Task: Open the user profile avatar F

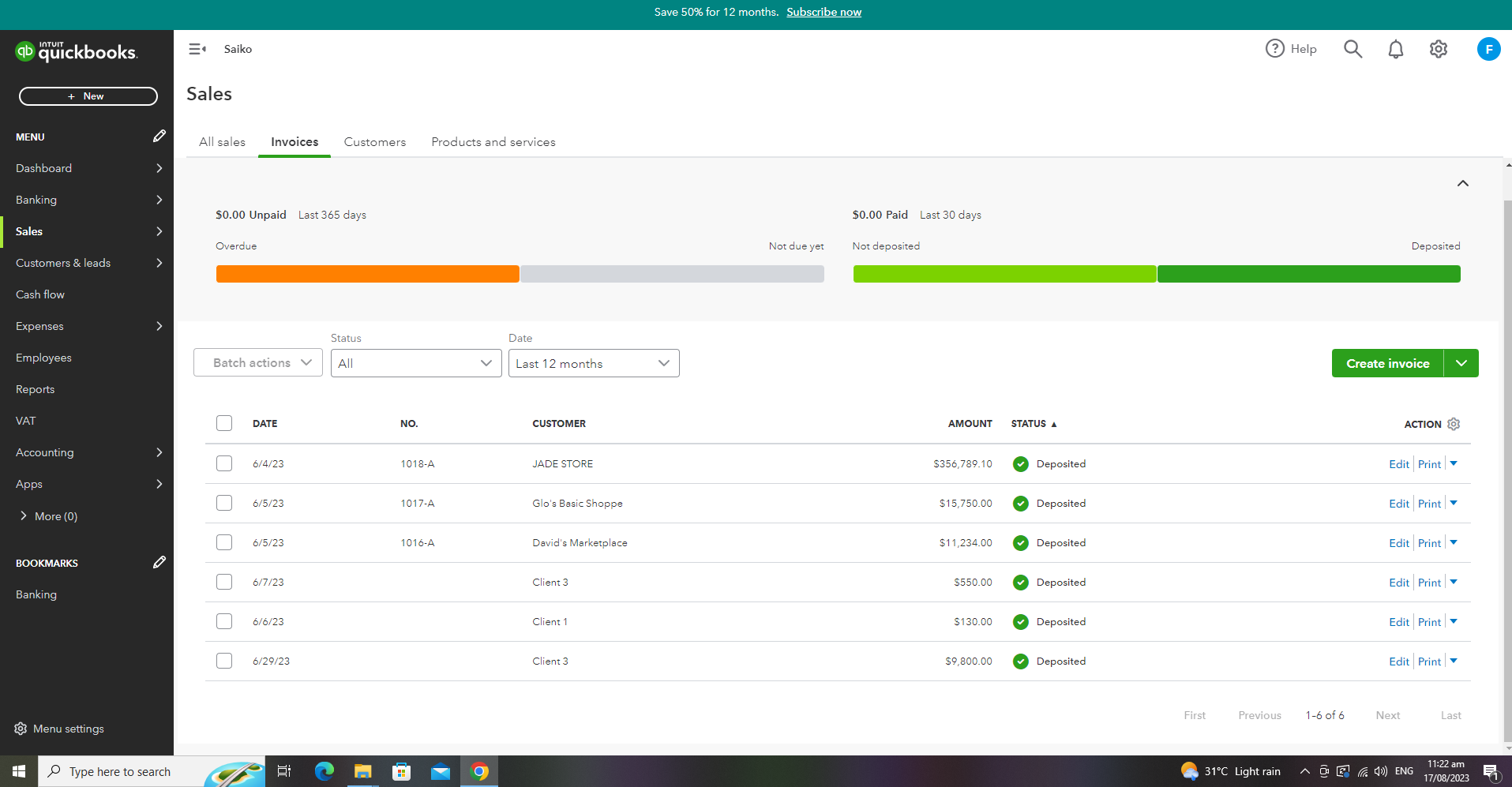Action: (1488, 49)
